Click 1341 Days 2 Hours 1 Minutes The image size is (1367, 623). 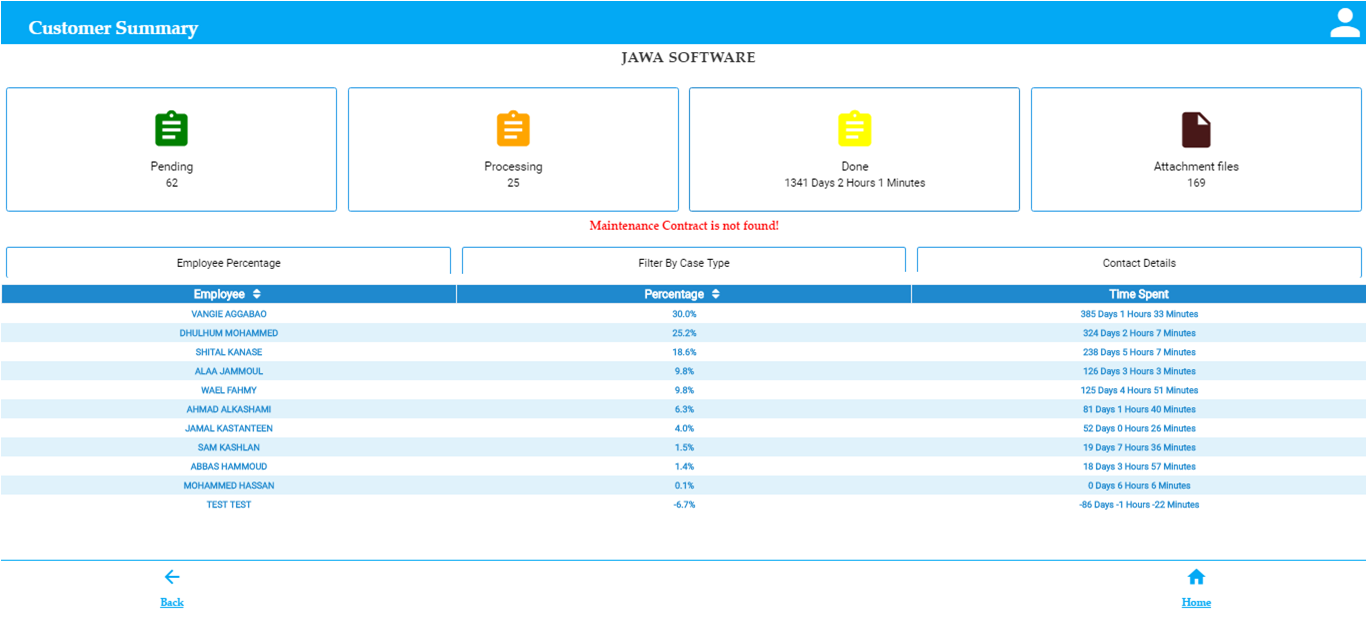click(855, 183)
